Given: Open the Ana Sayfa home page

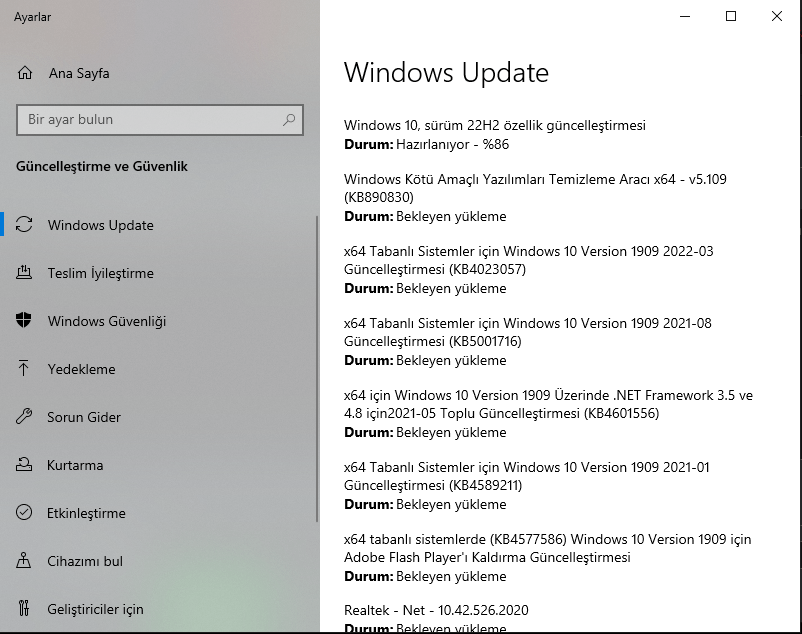Looking at the screenshot, I should [x=79, y=73].
